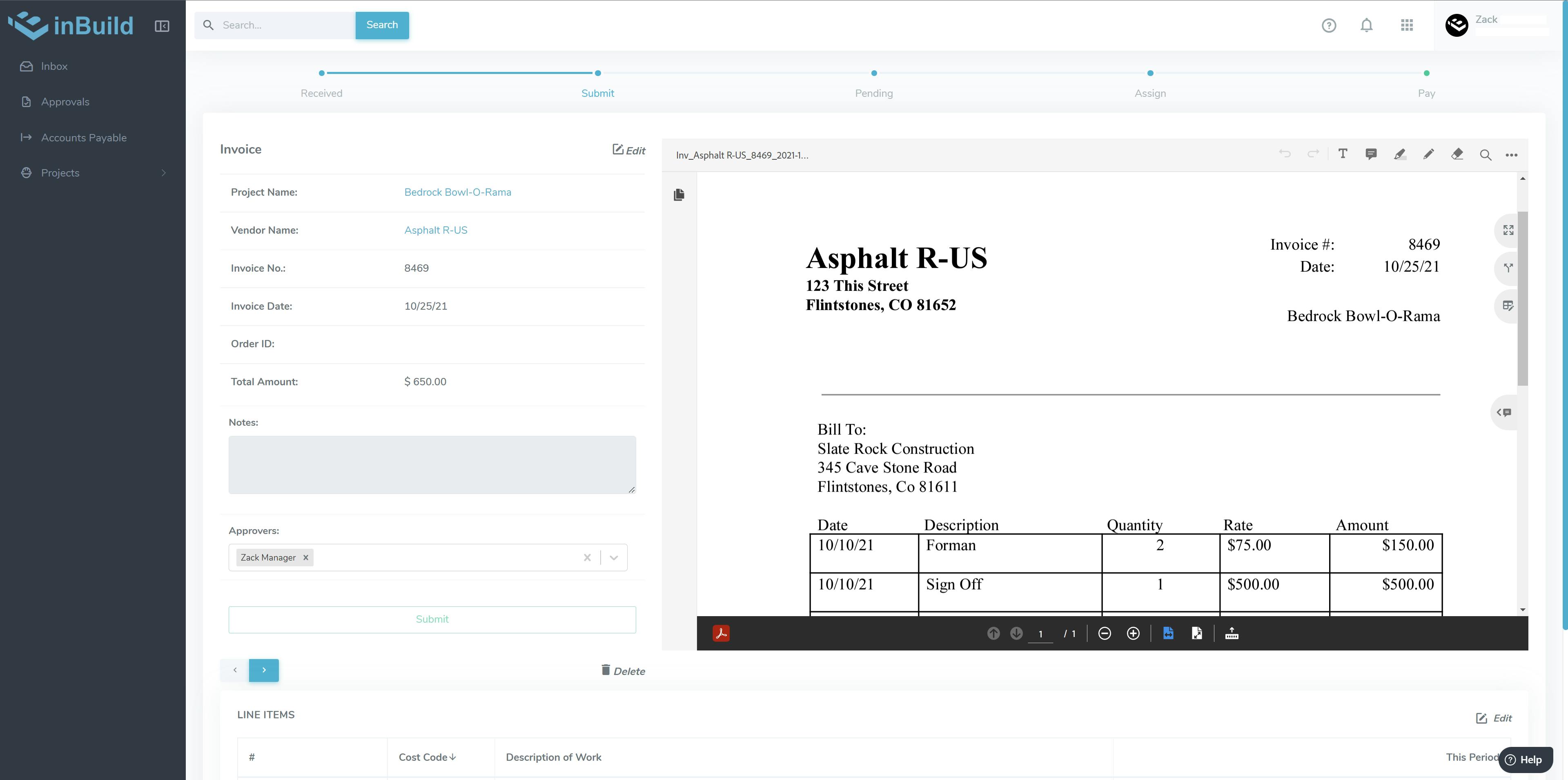
Task: Go to the Accounts Payable section
Action: tap(84, 137)
